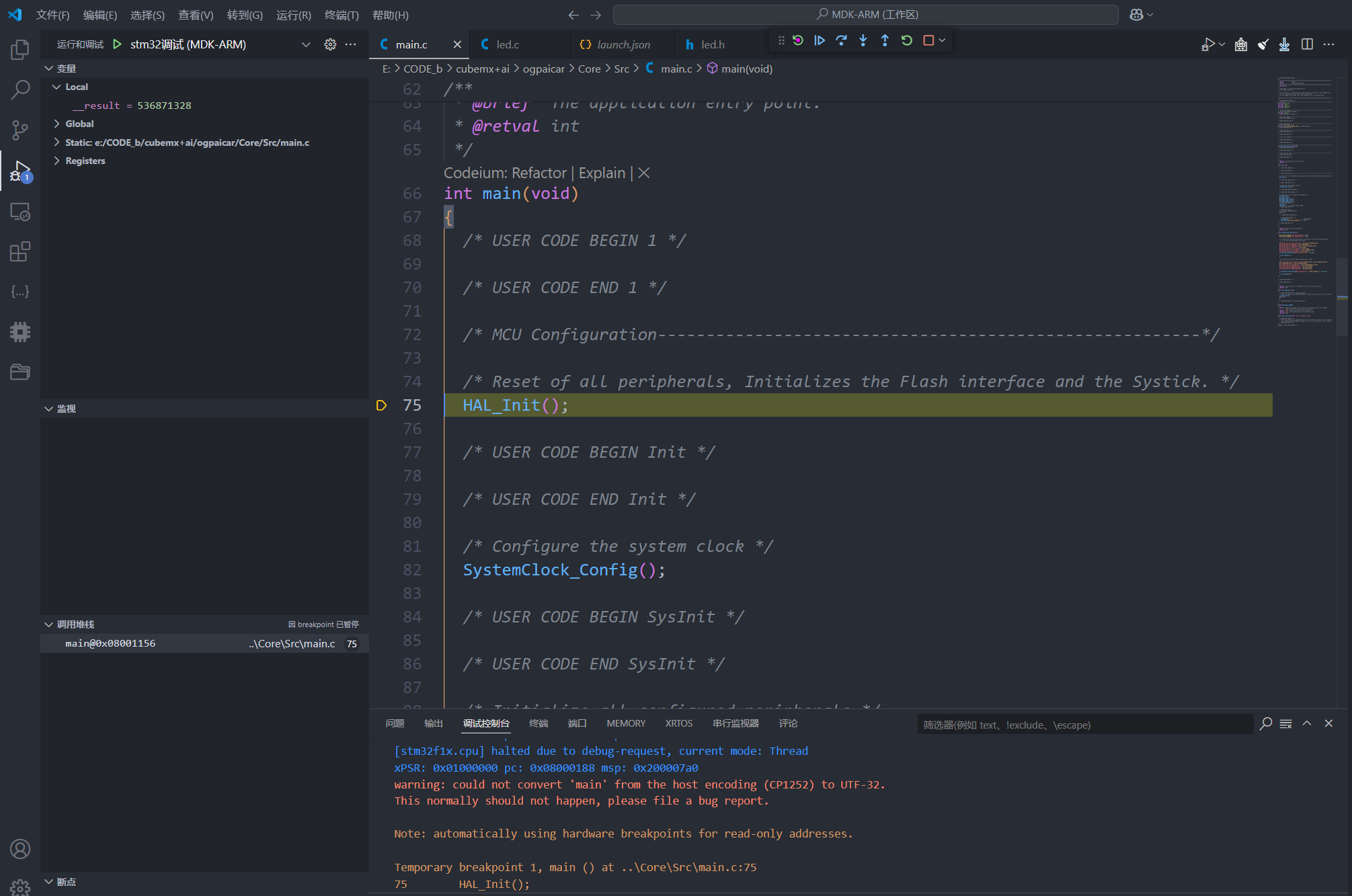
Task: Click the reset device icon in debug toolbar
Action: 798,40
